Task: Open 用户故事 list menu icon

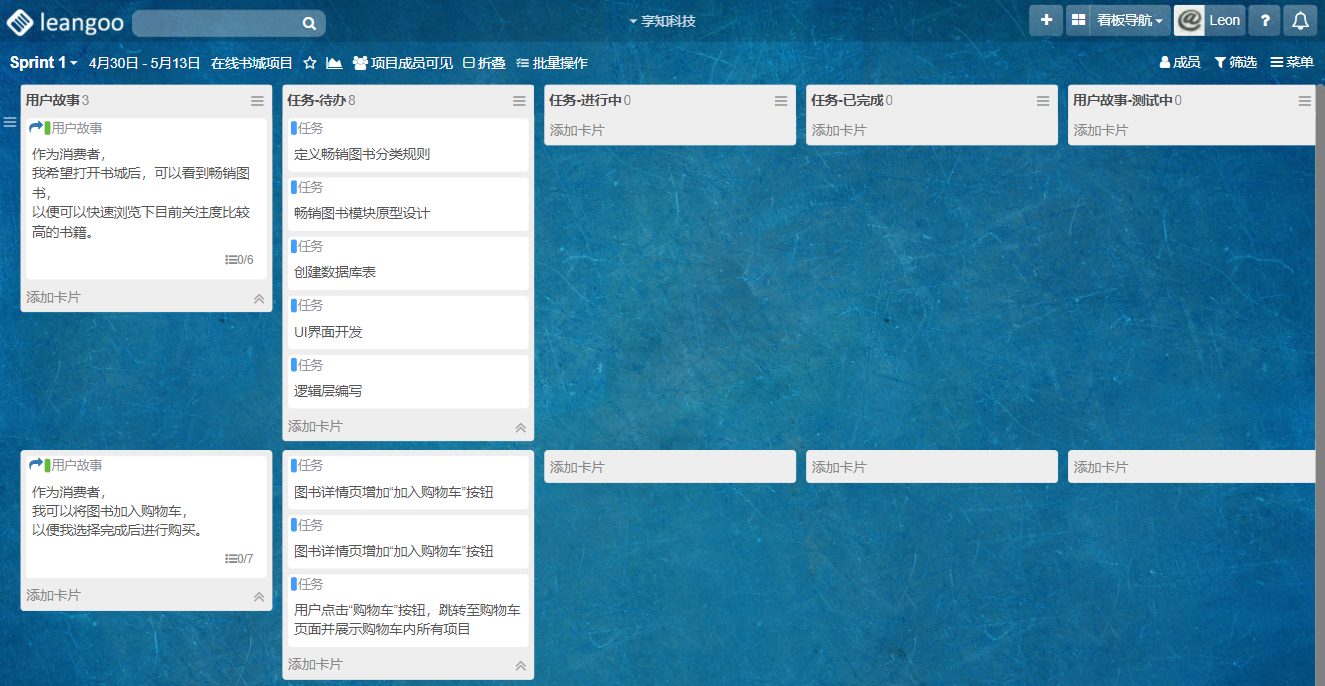Action: coord(257,101)
